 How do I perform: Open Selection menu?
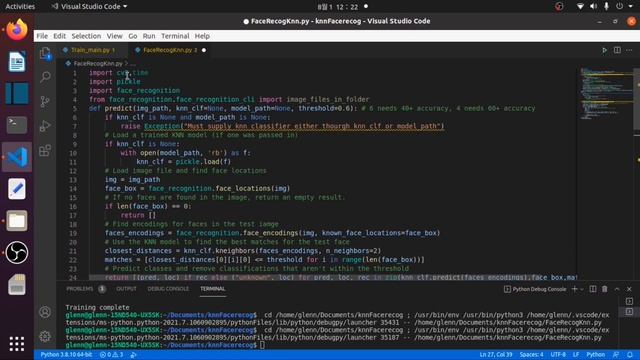coord(86,36)
